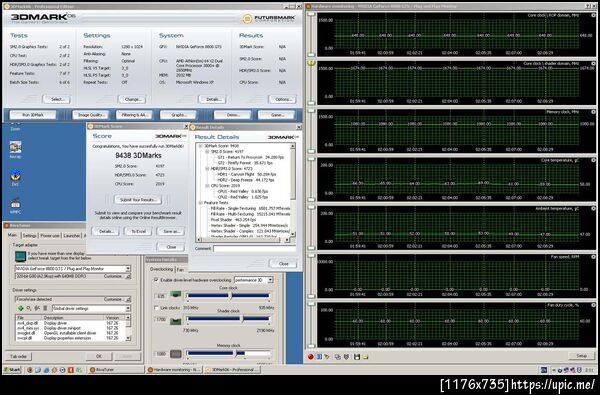Open the Customize arrow next to ForceWare detected
Viewport: 600px width, 395px height.
[129, 299]
